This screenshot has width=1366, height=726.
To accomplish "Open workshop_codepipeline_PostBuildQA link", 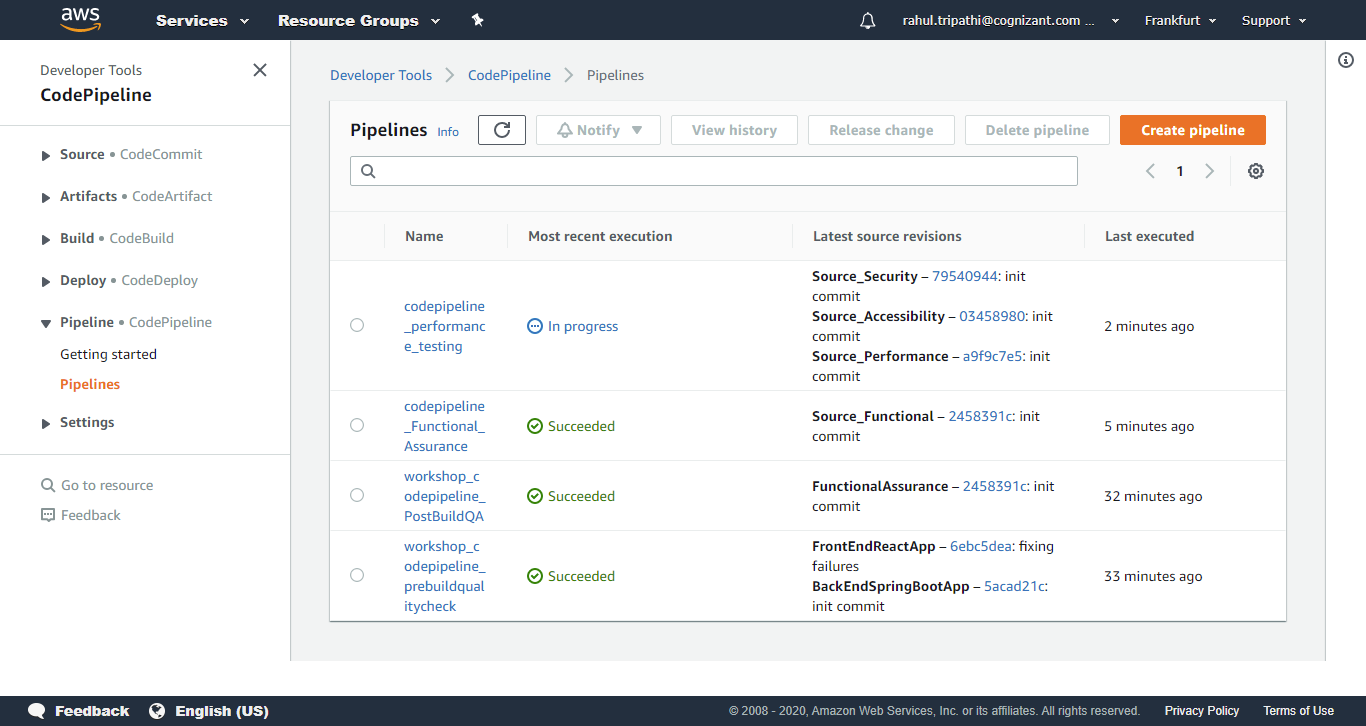I will click(444, 496).
